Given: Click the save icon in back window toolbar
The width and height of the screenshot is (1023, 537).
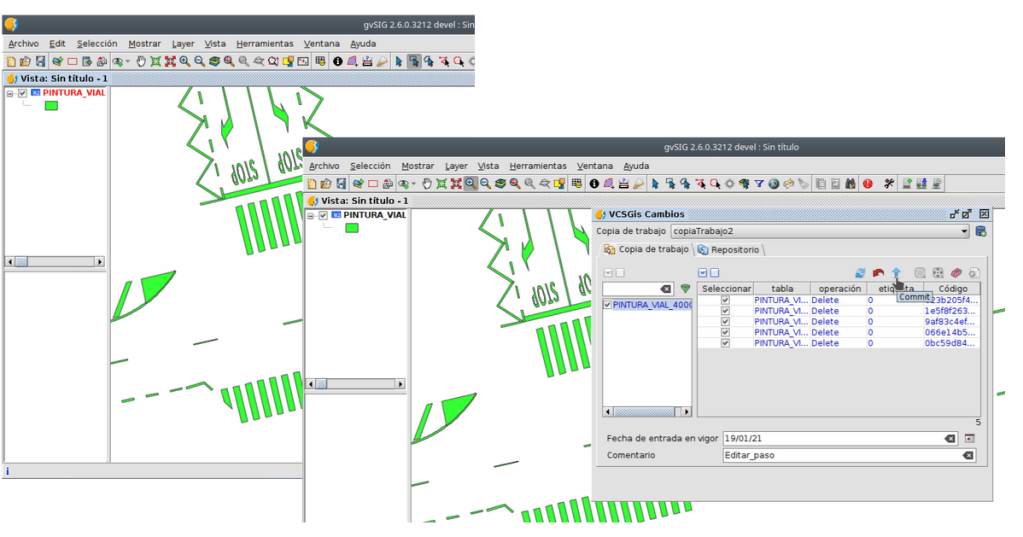Looking at the screenshot, I should tap(40, 61).
